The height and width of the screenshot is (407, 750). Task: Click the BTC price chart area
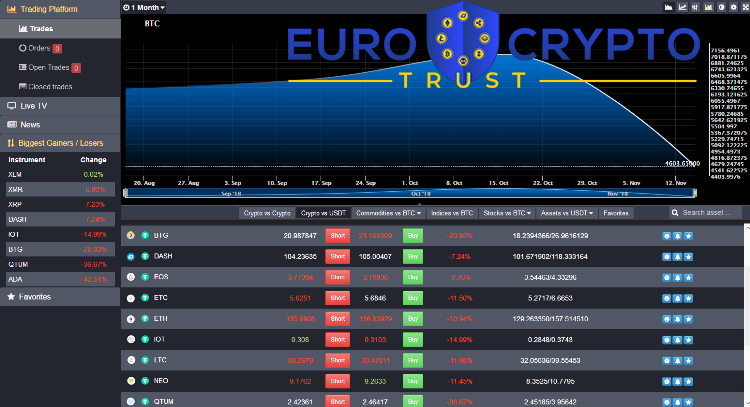pyautogui.click(x=409, y=110)
